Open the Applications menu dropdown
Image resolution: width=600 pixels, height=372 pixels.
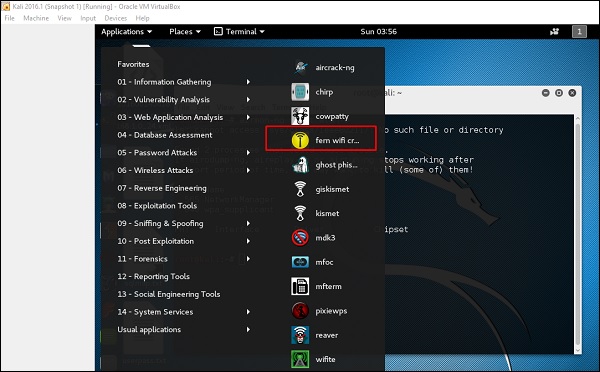click(126, 32)
